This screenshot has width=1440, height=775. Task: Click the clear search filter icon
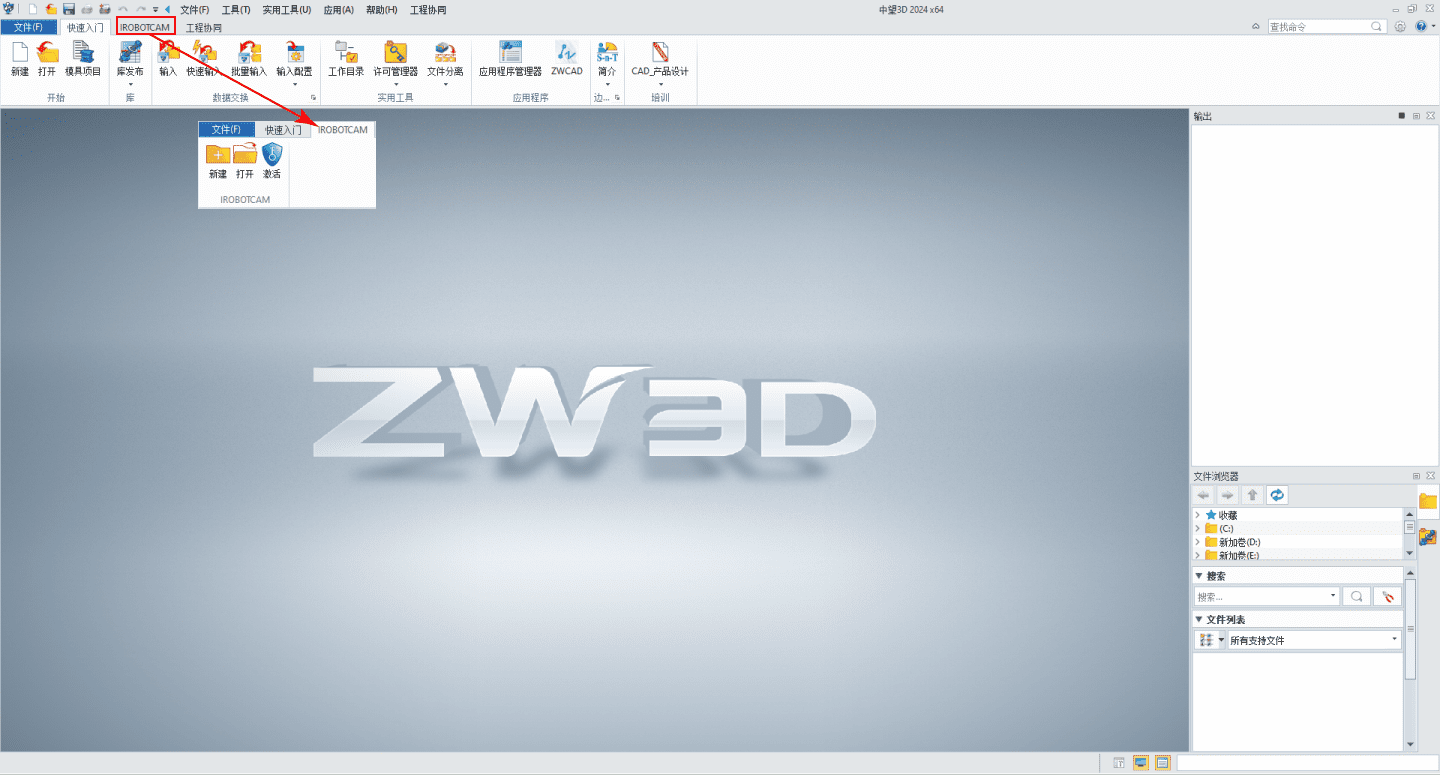click(x=1387, y=596)
